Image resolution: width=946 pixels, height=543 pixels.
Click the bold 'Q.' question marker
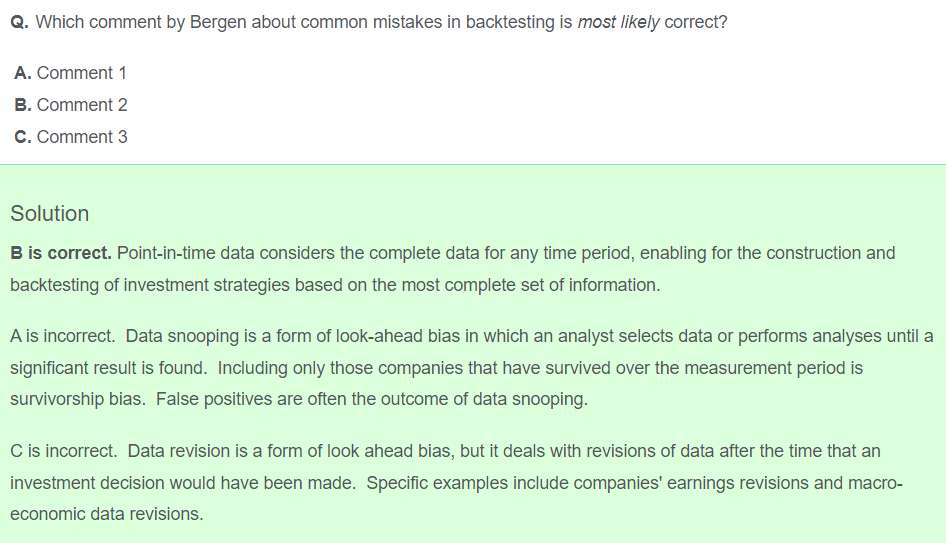[19, 22]
